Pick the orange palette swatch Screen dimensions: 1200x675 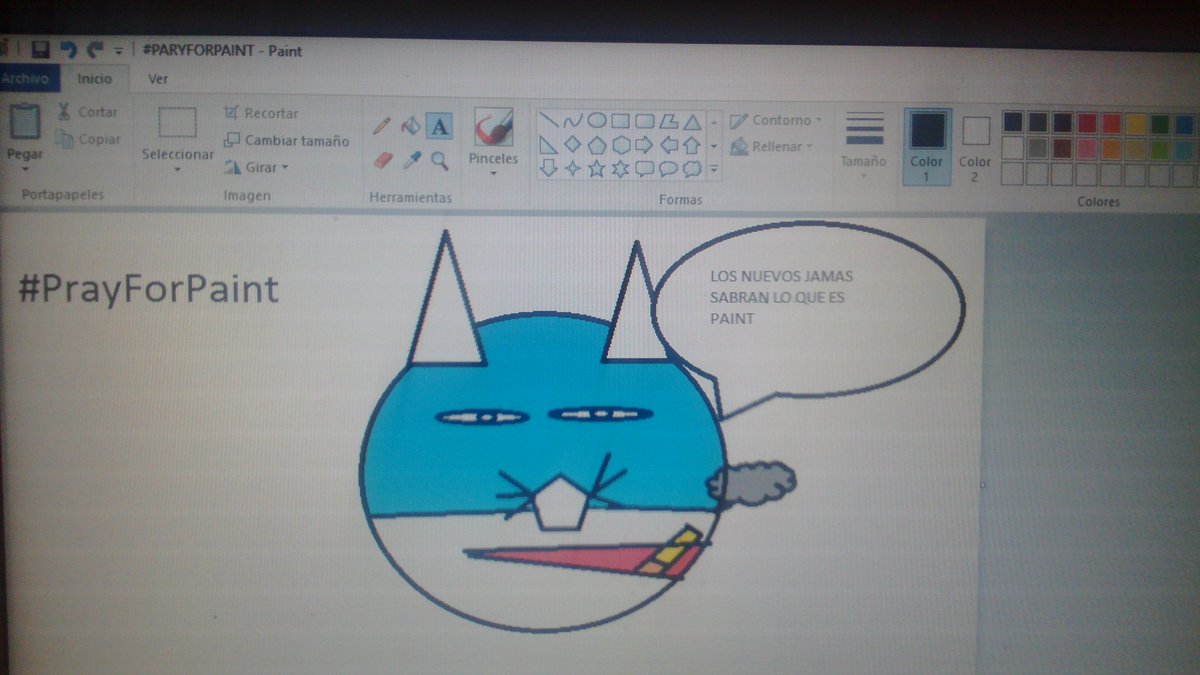click(1111, 148)
